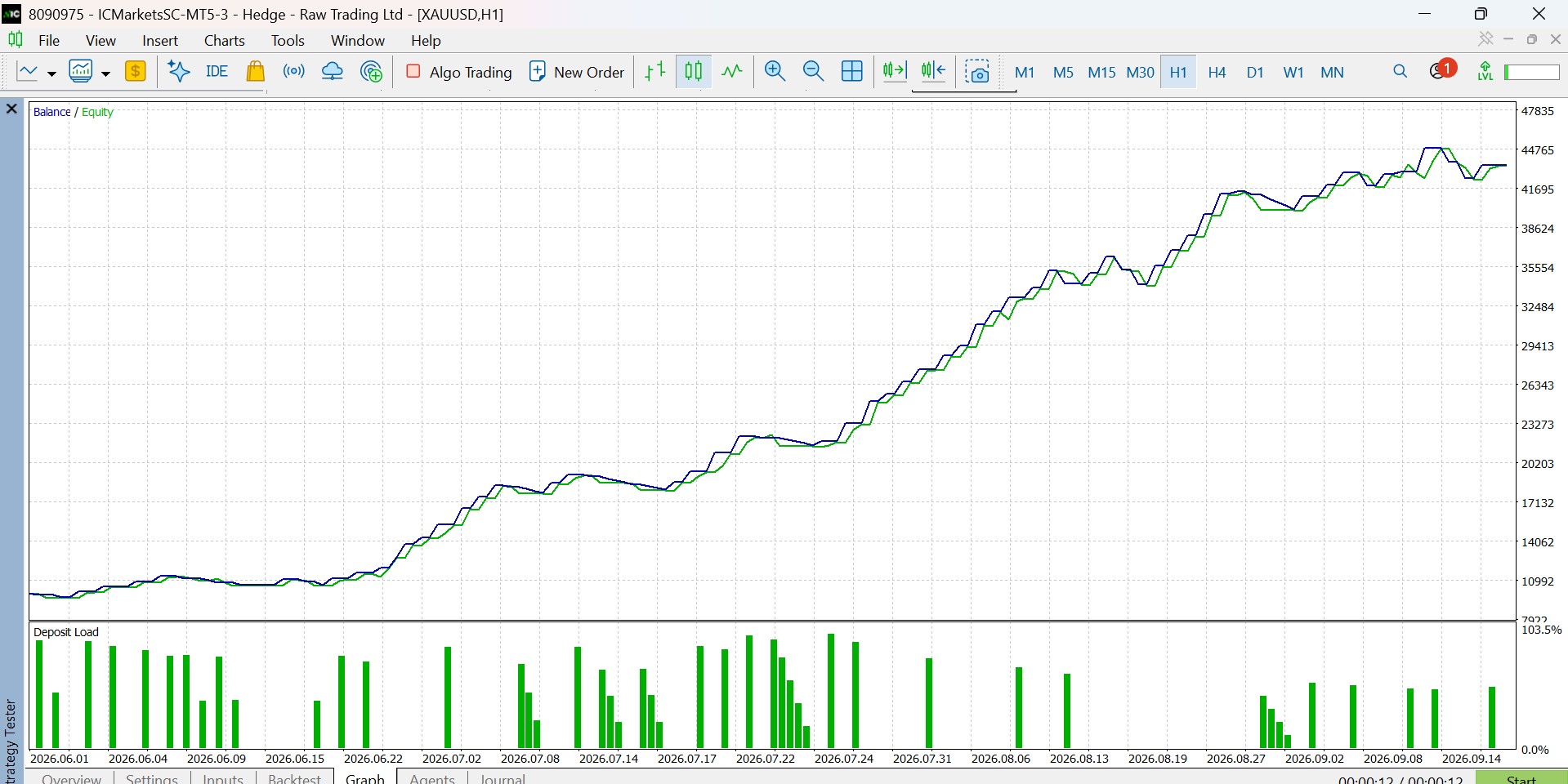Screen dimensions: 1568x784
Task: Click the globe add icon in the toolbar
Action: tap(371, 72)
